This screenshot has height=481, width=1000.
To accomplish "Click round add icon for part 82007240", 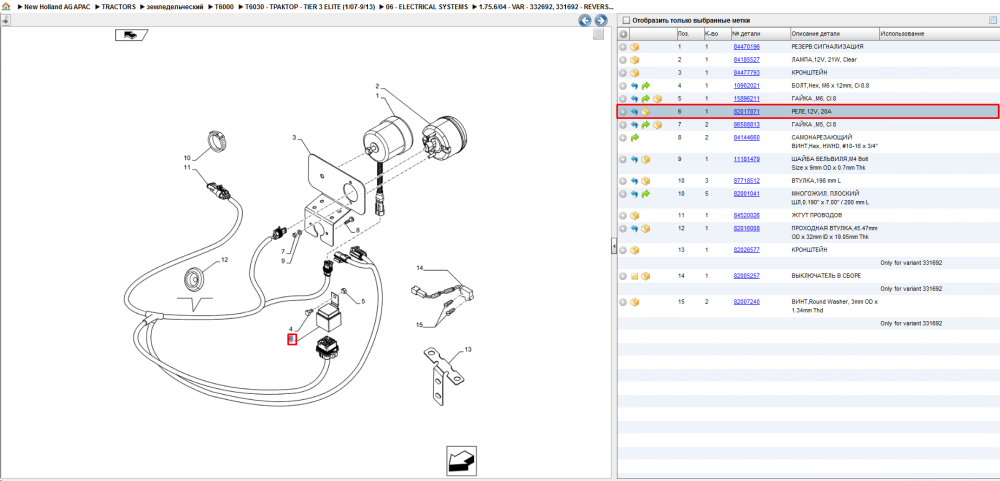I will (x=623, y=302).
